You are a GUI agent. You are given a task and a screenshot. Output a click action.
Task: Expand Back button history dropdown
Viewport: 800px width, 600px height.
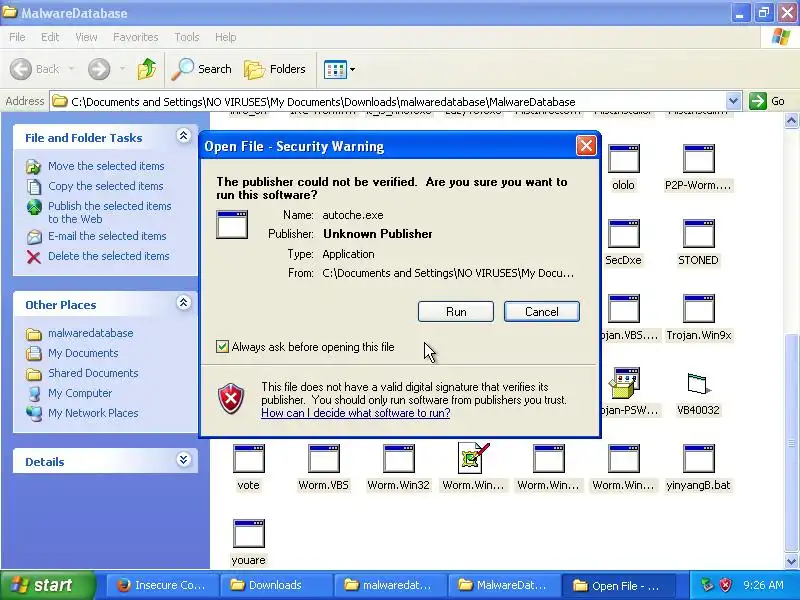click(x=71, y=69)
